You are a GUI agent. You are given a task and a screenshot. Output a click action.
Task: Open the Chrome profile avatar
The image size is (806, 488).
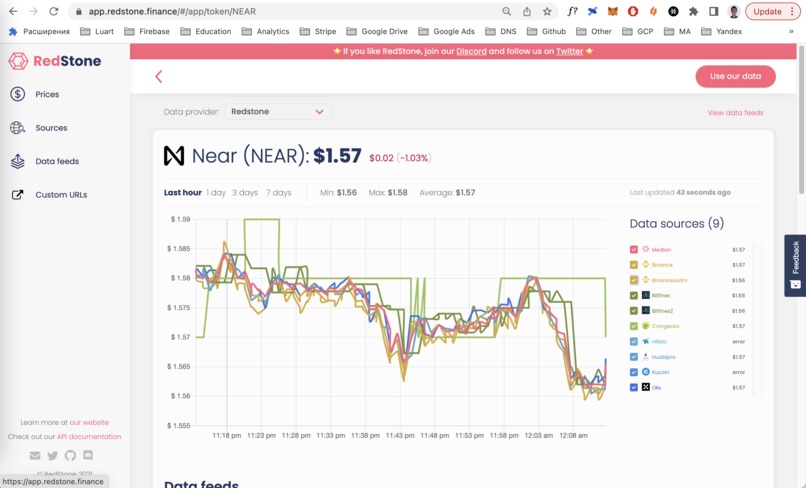(x=734, y=11)
